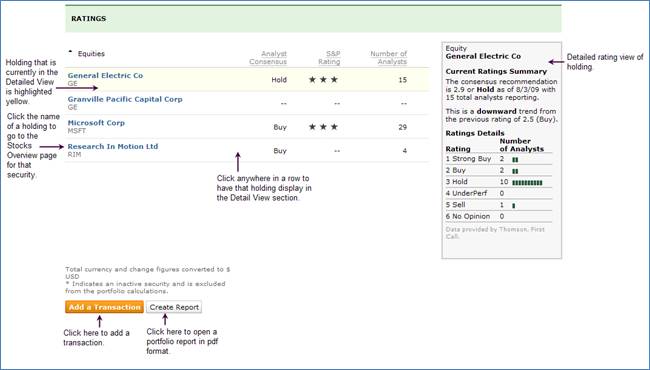Image resolution: width=650 pixels, height=370 pixels.
Task: Open Granville Pacific Capital Corp link
Action: tap(125, 99)
